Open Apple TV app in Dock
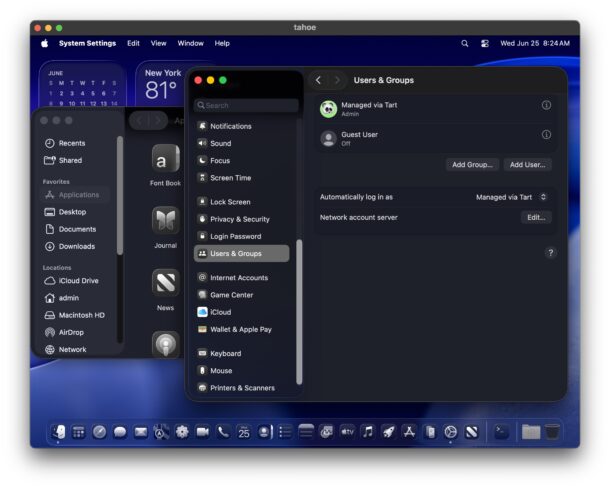Image resolution: width=610 pixels, height=488 pixels. pyautogui.click(x=347, y=432)
